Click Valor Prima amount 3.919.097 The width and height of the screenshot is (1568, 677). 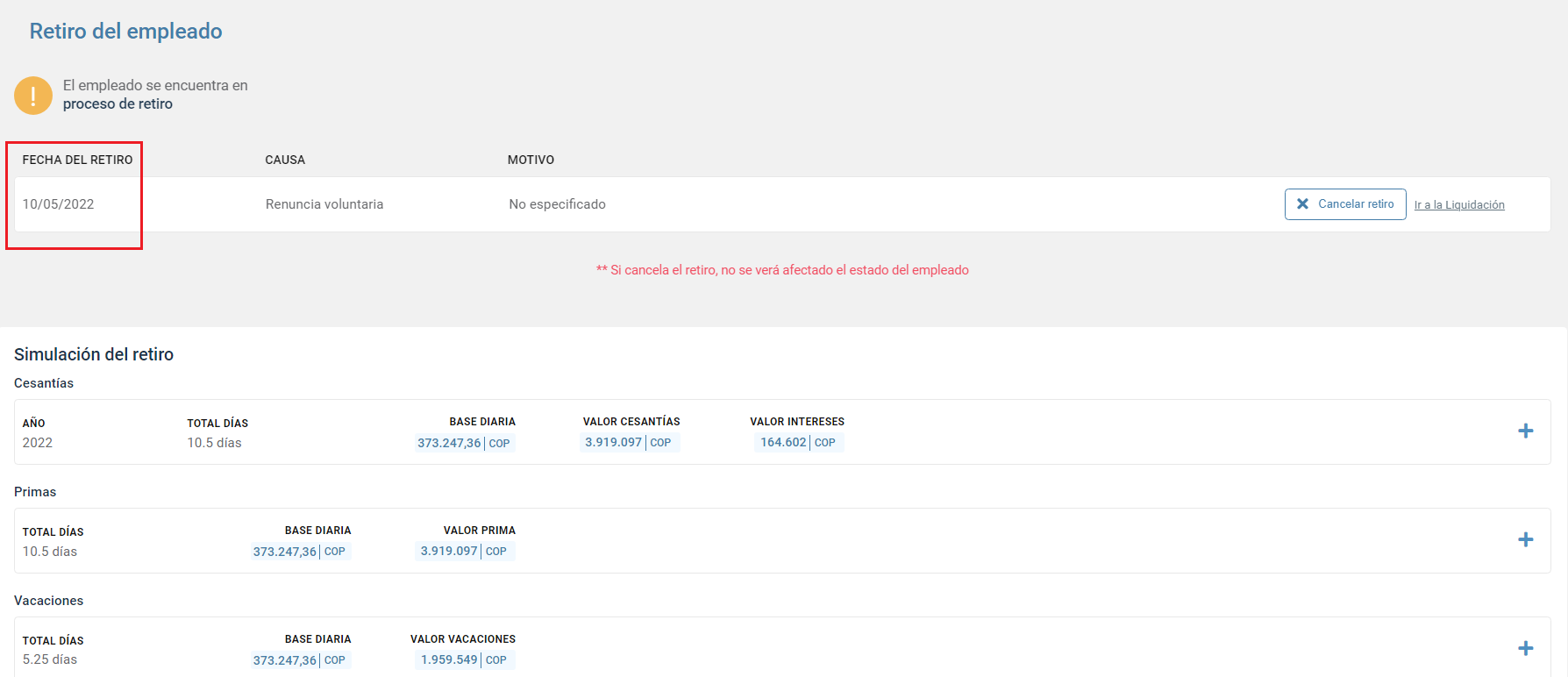[449, 552]
